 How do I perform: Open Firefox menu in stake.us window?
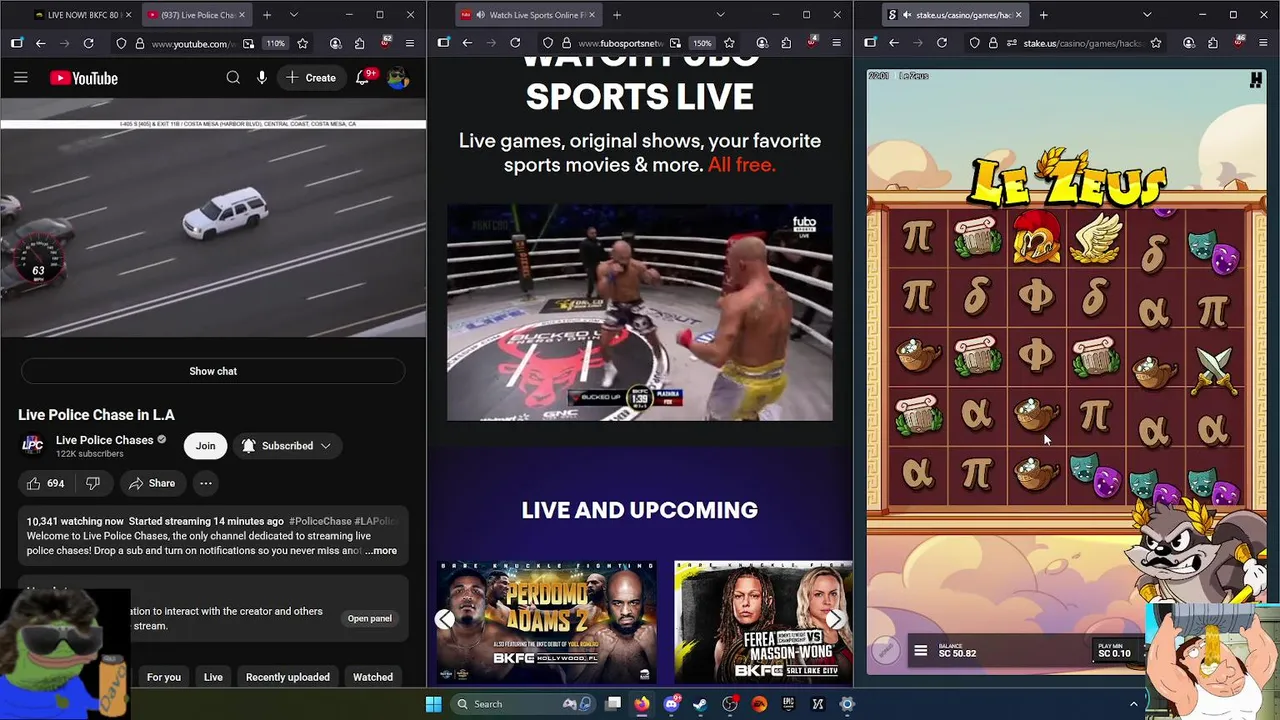pyautogui.click(x=1263, y=43)
